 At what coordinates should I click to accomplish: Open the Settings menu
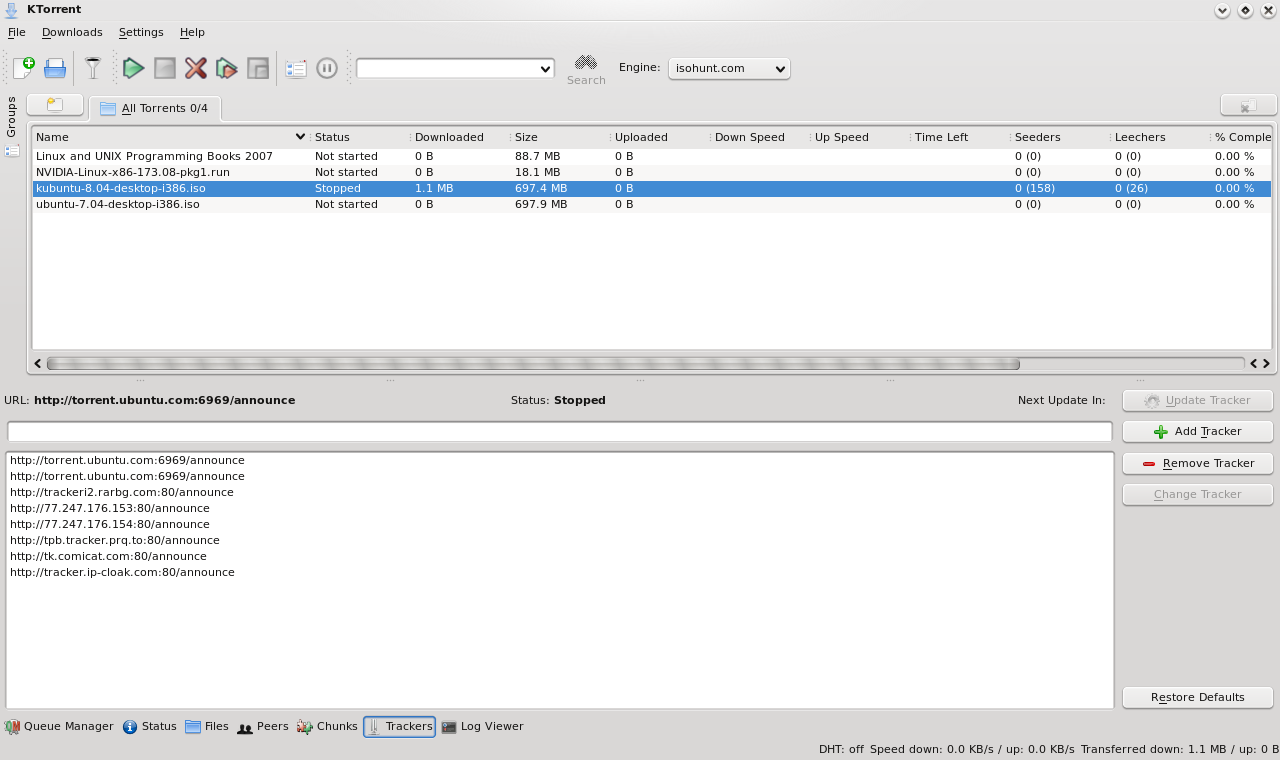point(141,32)
